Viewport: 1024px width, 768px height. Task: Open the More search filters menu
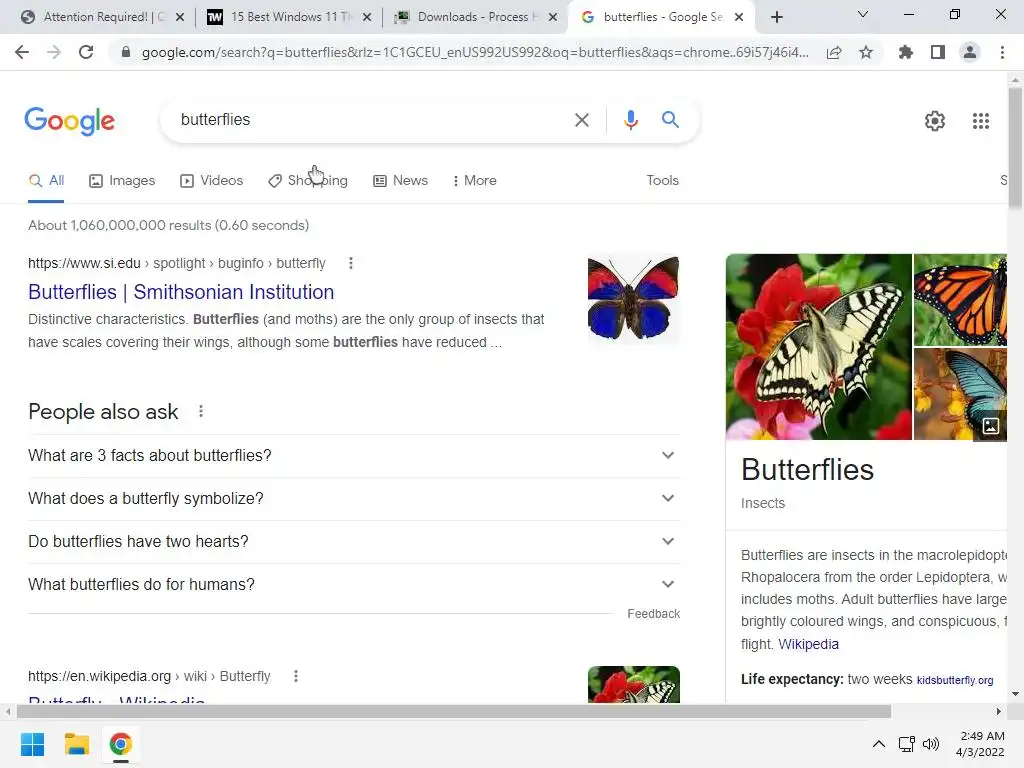point(475,180)
